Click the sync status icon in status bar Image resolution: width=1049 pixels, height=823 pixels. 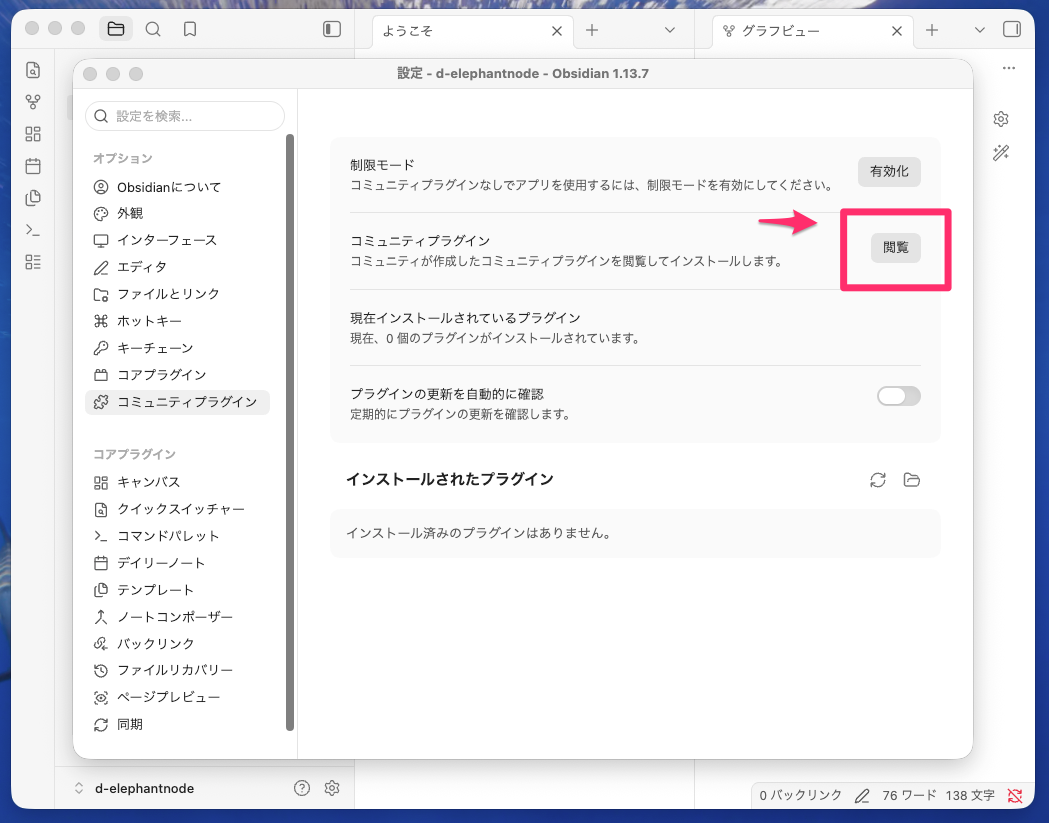[1015, 796]
